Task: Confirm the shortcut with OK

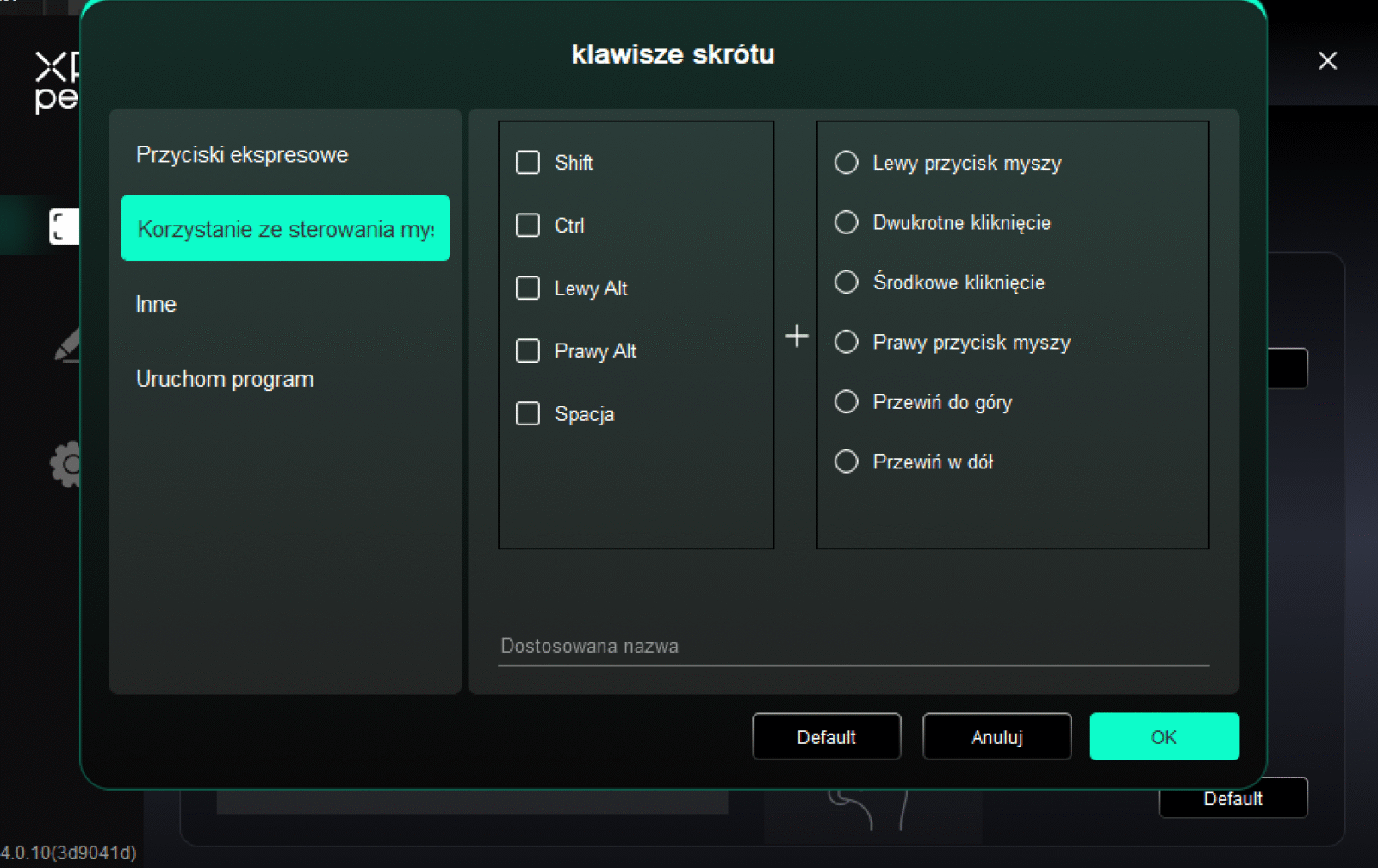Action: point(1164,737)
